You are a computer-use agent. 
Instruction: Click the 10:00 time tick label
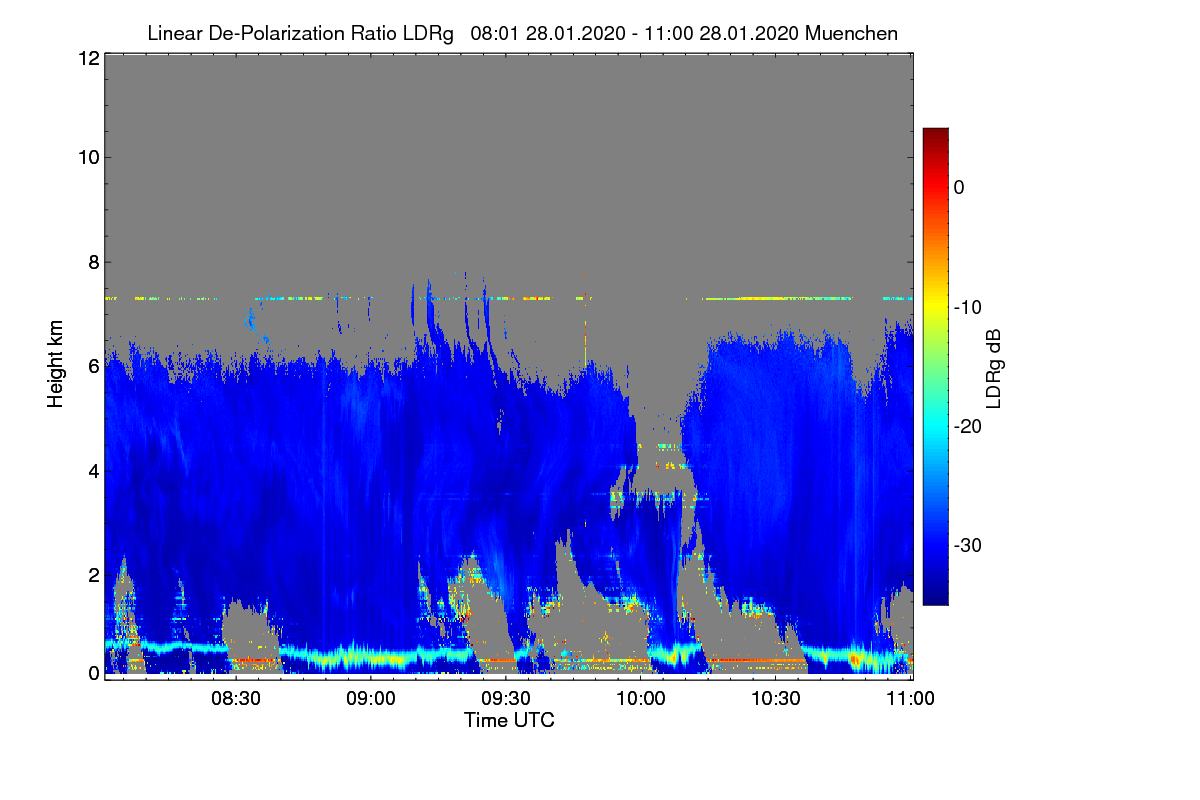pyautogui.click(x=641, y=698)
